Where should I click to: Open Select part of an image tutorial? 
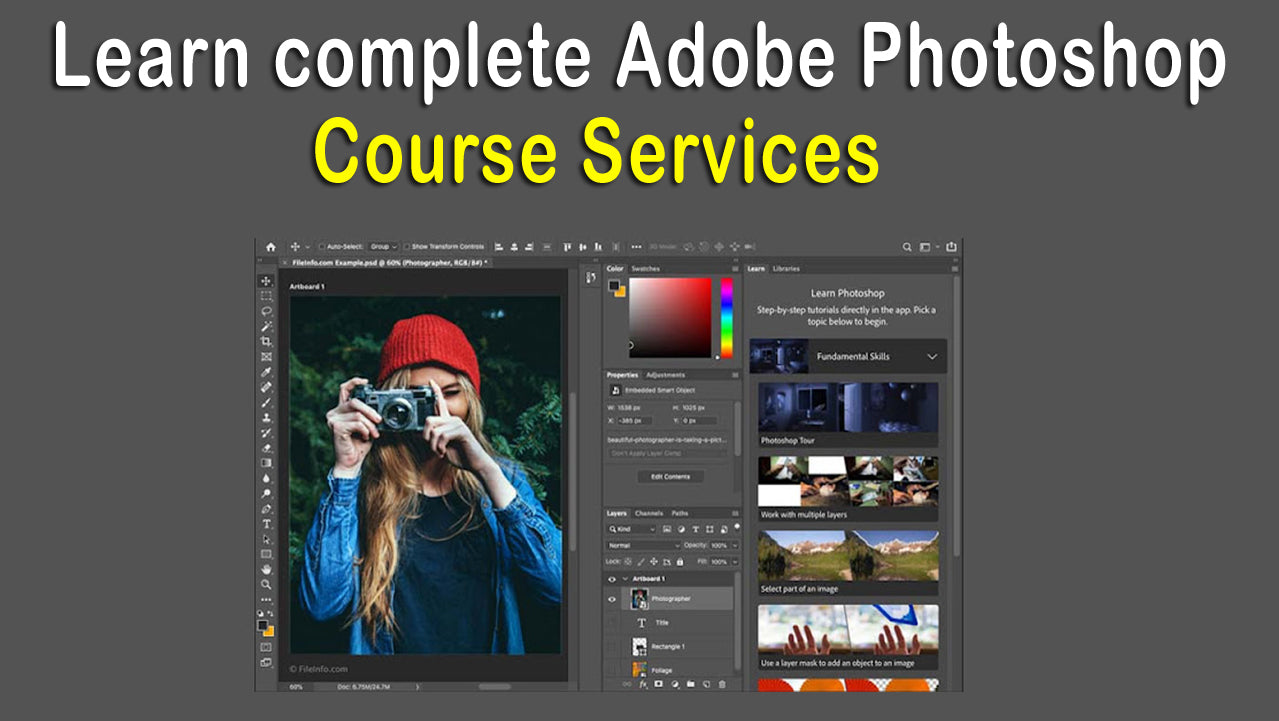(x=848, y=563)
